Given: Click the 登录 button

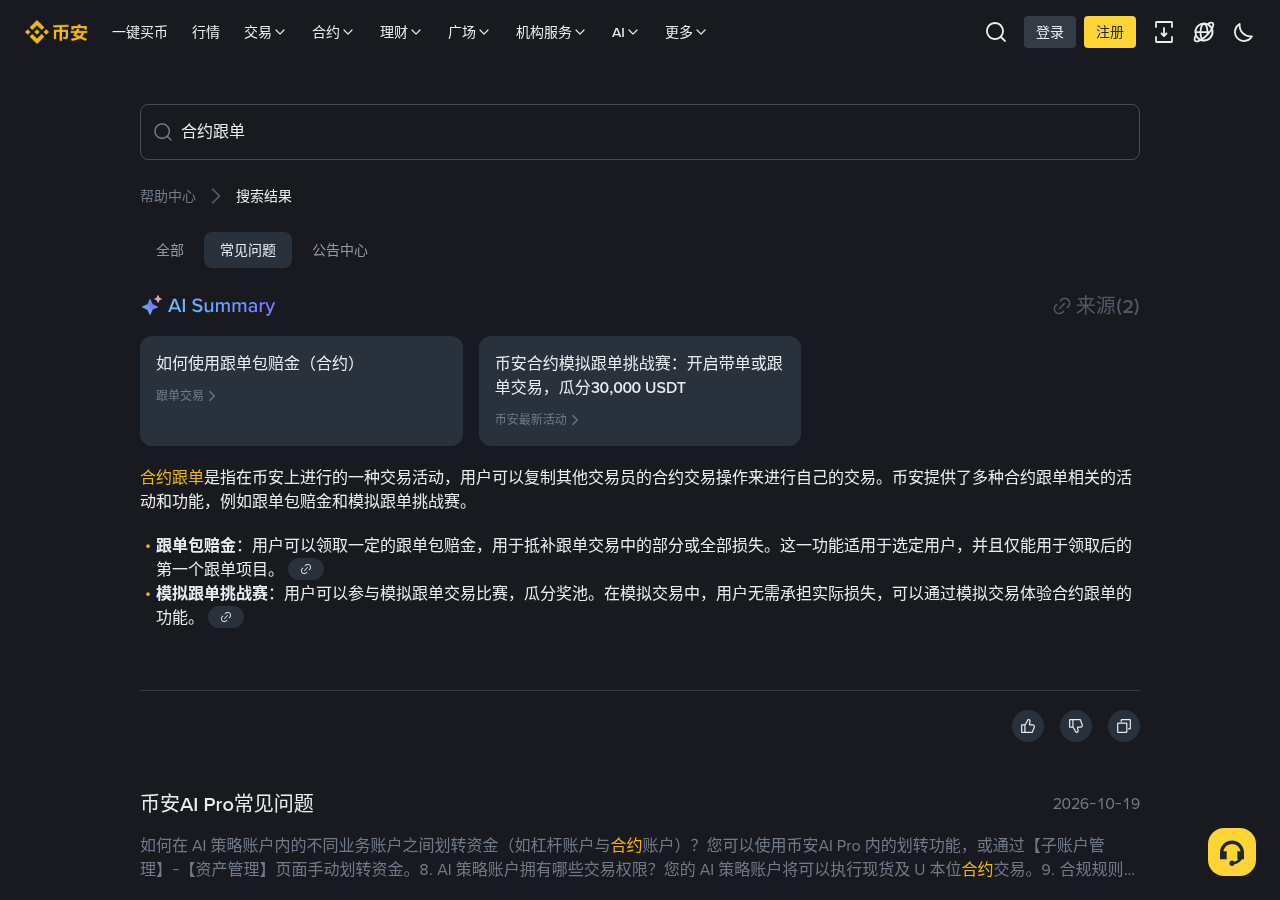Looking at the screenshot, I should (x=1050, y=32).
